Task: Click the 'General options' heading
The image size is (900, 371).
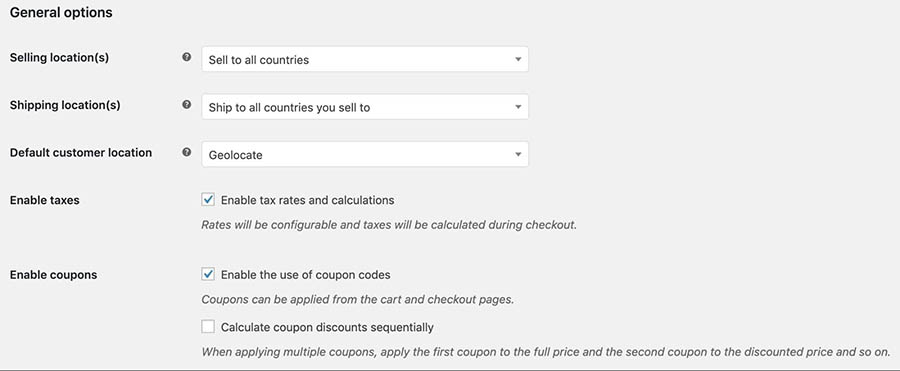Action: pos(61,13)
